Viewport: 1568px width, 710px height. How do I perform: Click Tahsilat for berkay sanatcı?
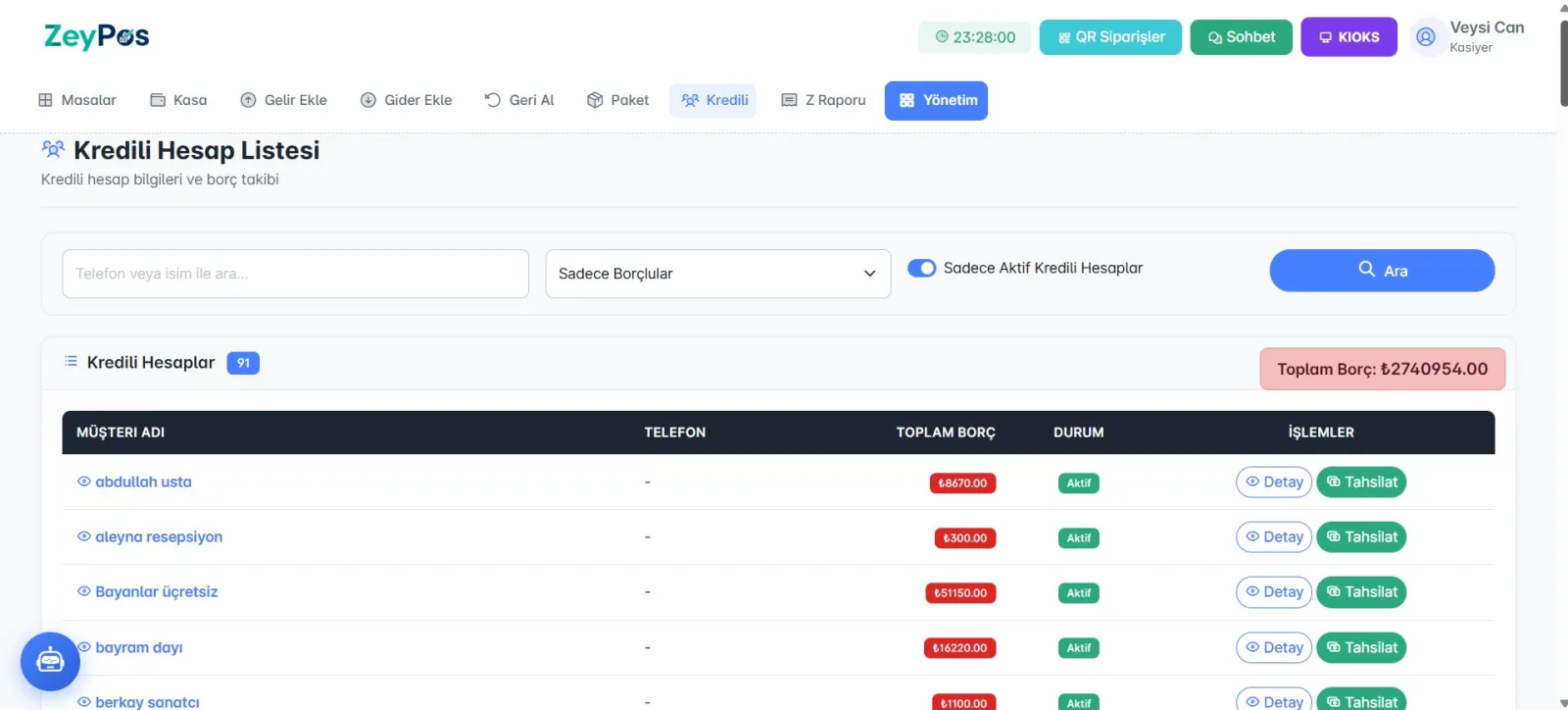point(1361,700)
